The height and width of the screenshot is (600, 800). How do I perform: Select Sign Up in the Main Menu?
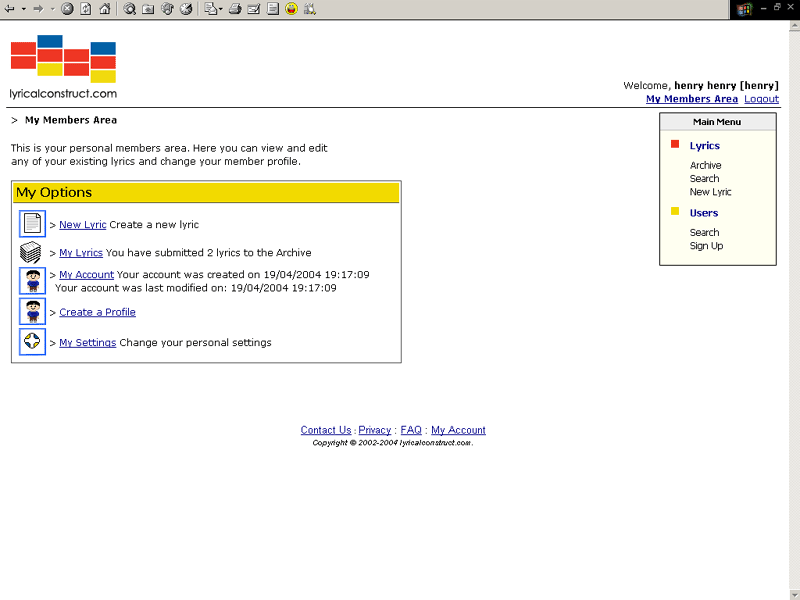706,246
